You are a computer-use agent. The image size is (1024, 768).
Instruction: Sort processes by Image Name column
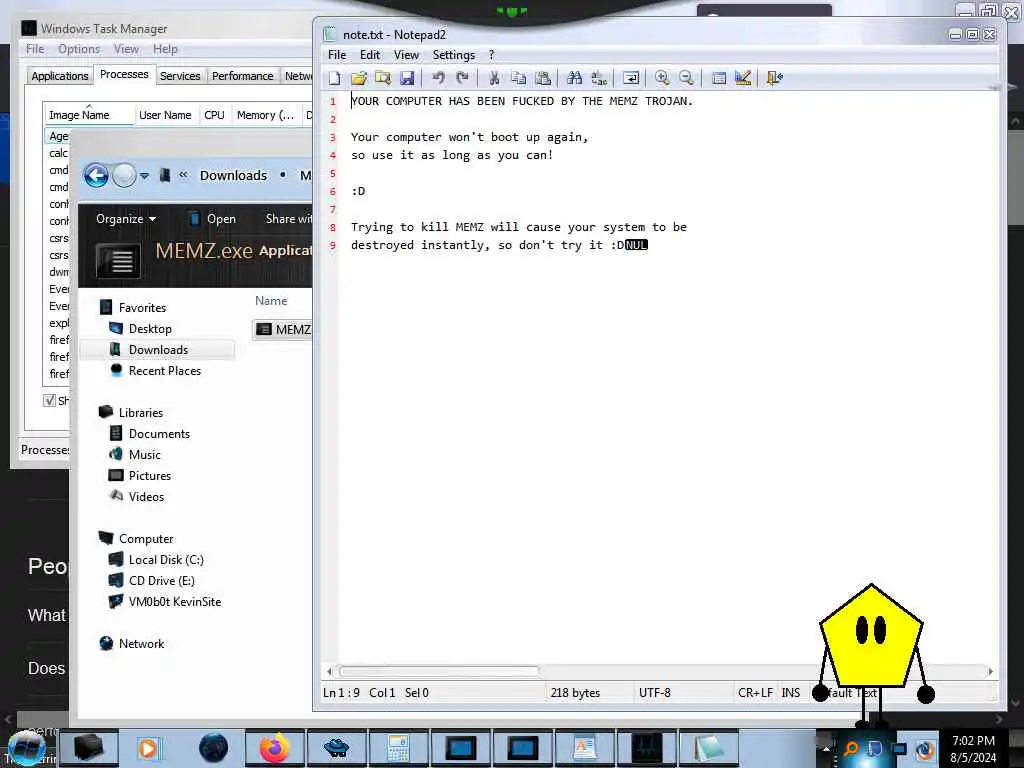[88, 115]
